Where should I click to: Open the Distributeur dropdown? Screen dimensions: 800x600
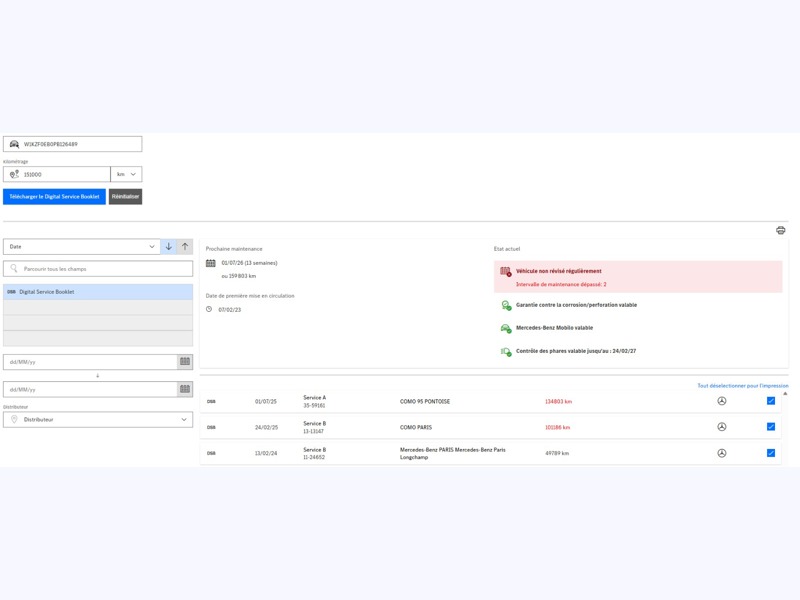98,420
